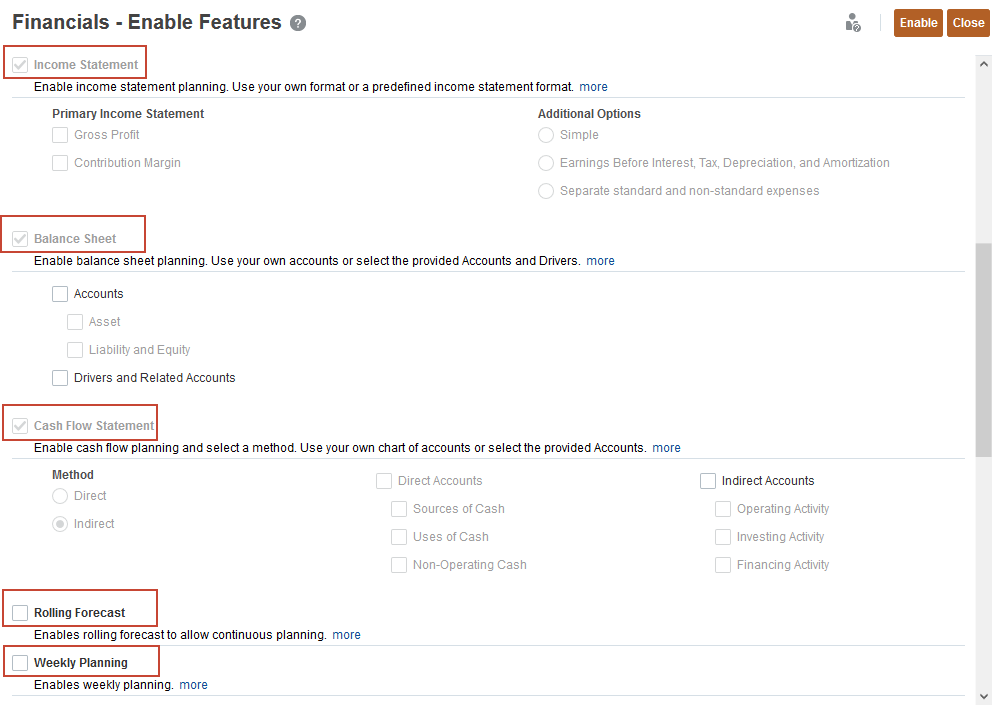
Task: Click 'more' link beside Balance Sheet description
Action: pyautogui.click(x=600, y=261)
